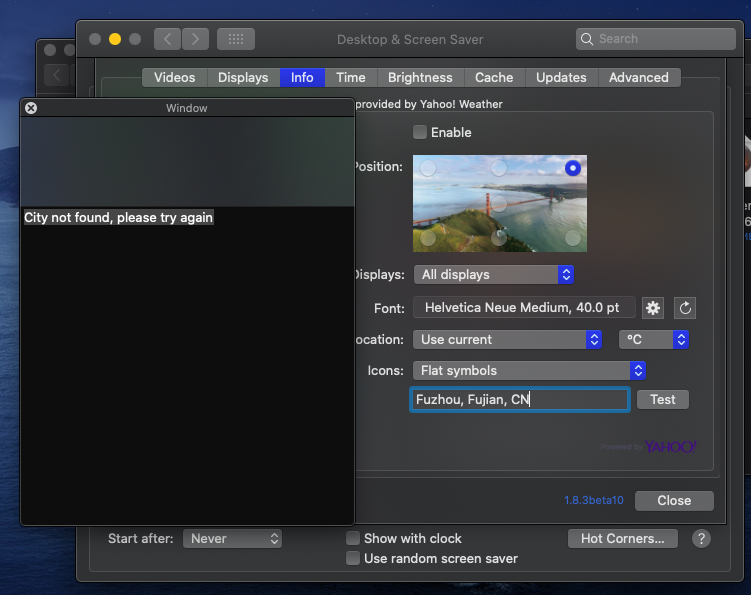Open the font settings gear icon
Screen dimensions: 751x595
tap(653, 308)
